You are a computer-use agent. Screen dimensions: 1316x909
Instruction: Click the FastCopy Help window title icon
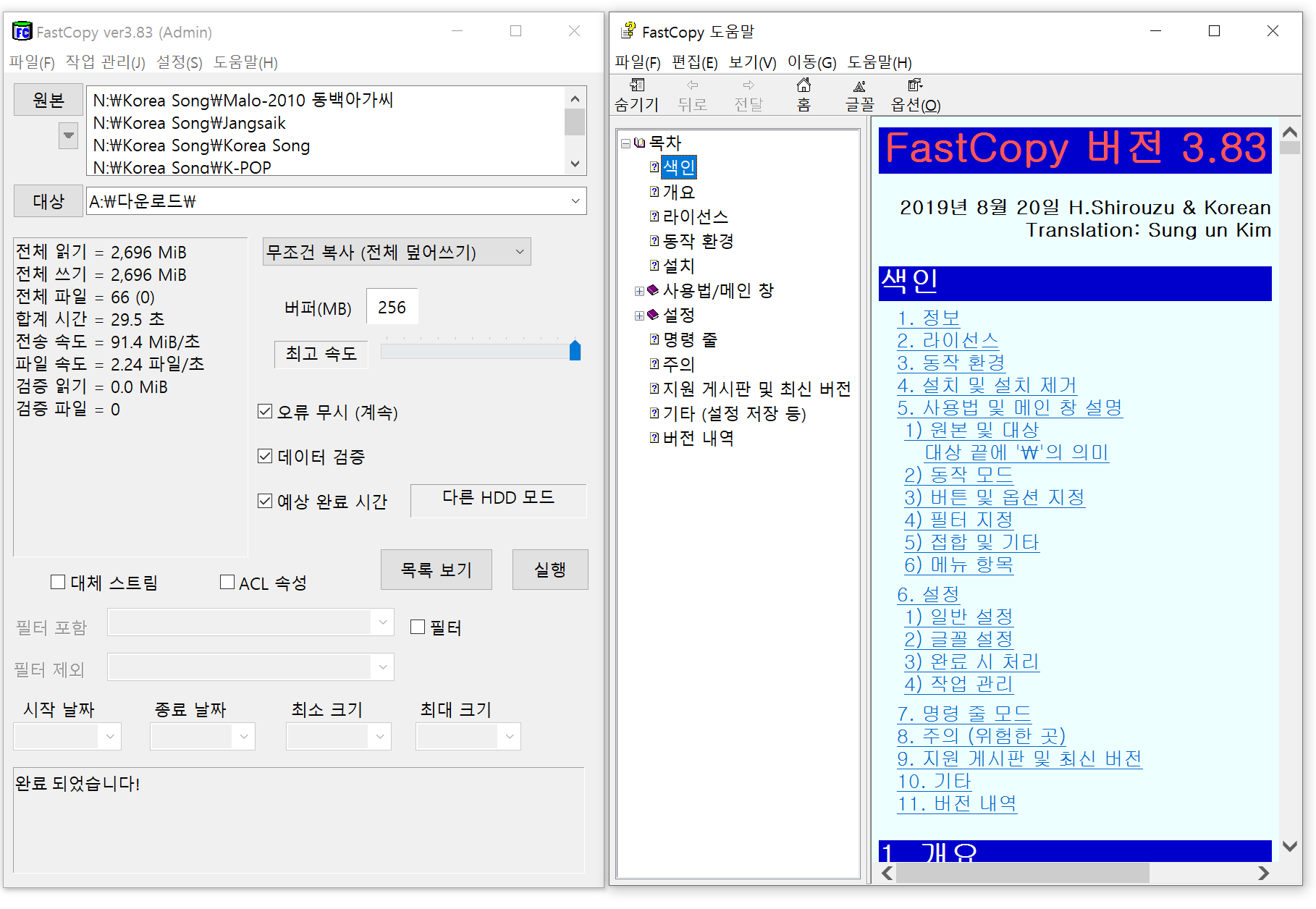pos(628,31)
